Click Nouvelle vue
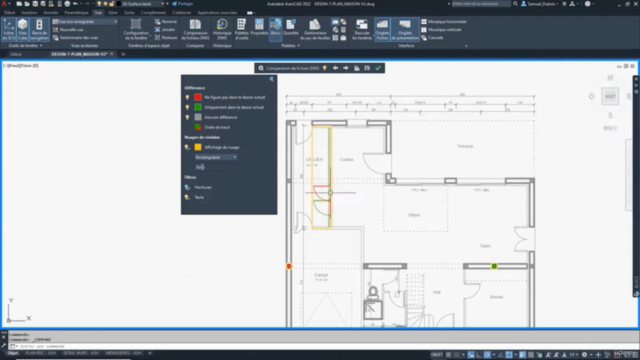The height and width of the screenshot is (360, 640). pyautogui.click(x=68, y=30)
